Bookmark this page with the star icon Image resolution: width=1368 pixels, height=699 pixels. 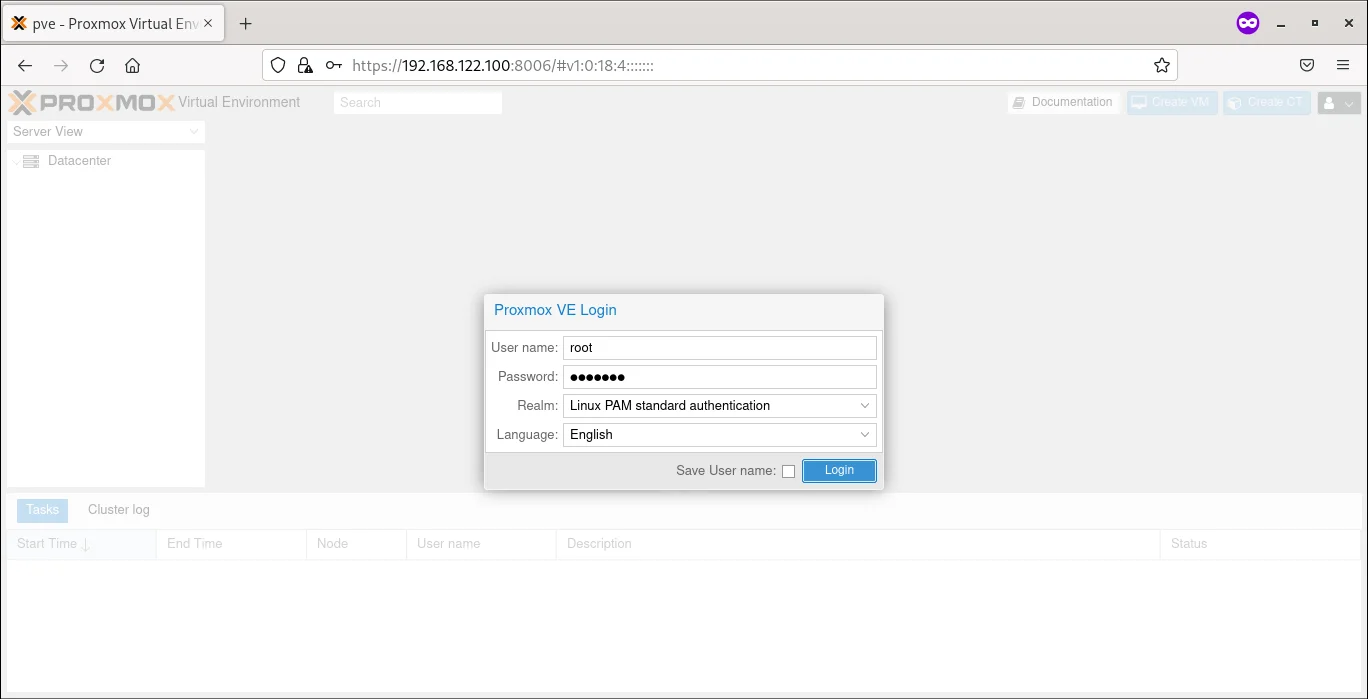1161,65
